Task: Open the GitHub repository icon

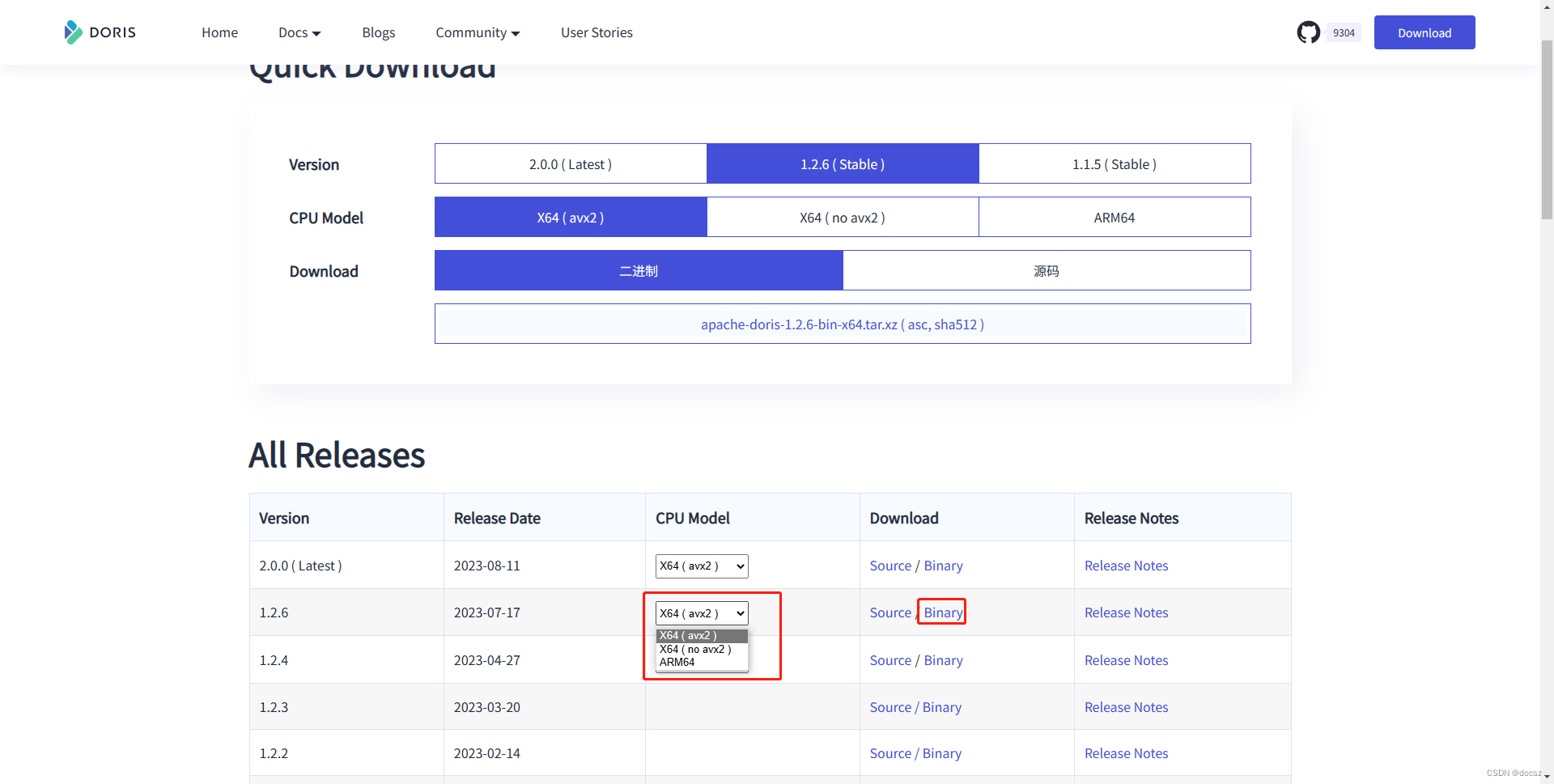Action: pos(1308,32)
